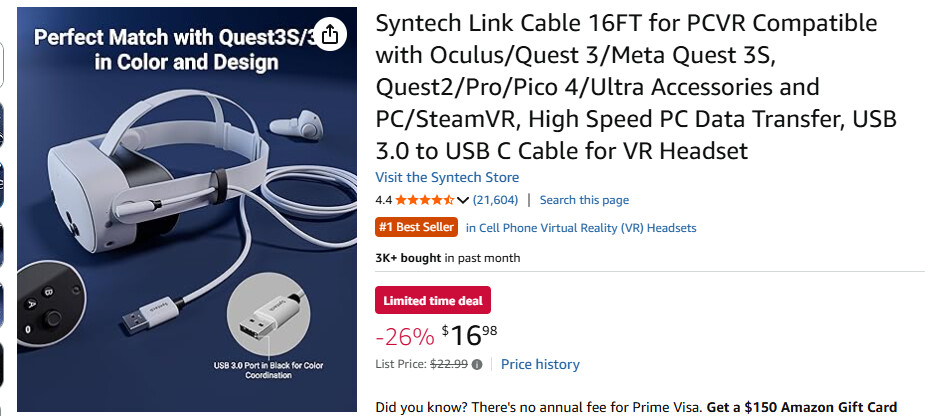
Task: Visit the Syntech Store link
Action: coord(447,177)
